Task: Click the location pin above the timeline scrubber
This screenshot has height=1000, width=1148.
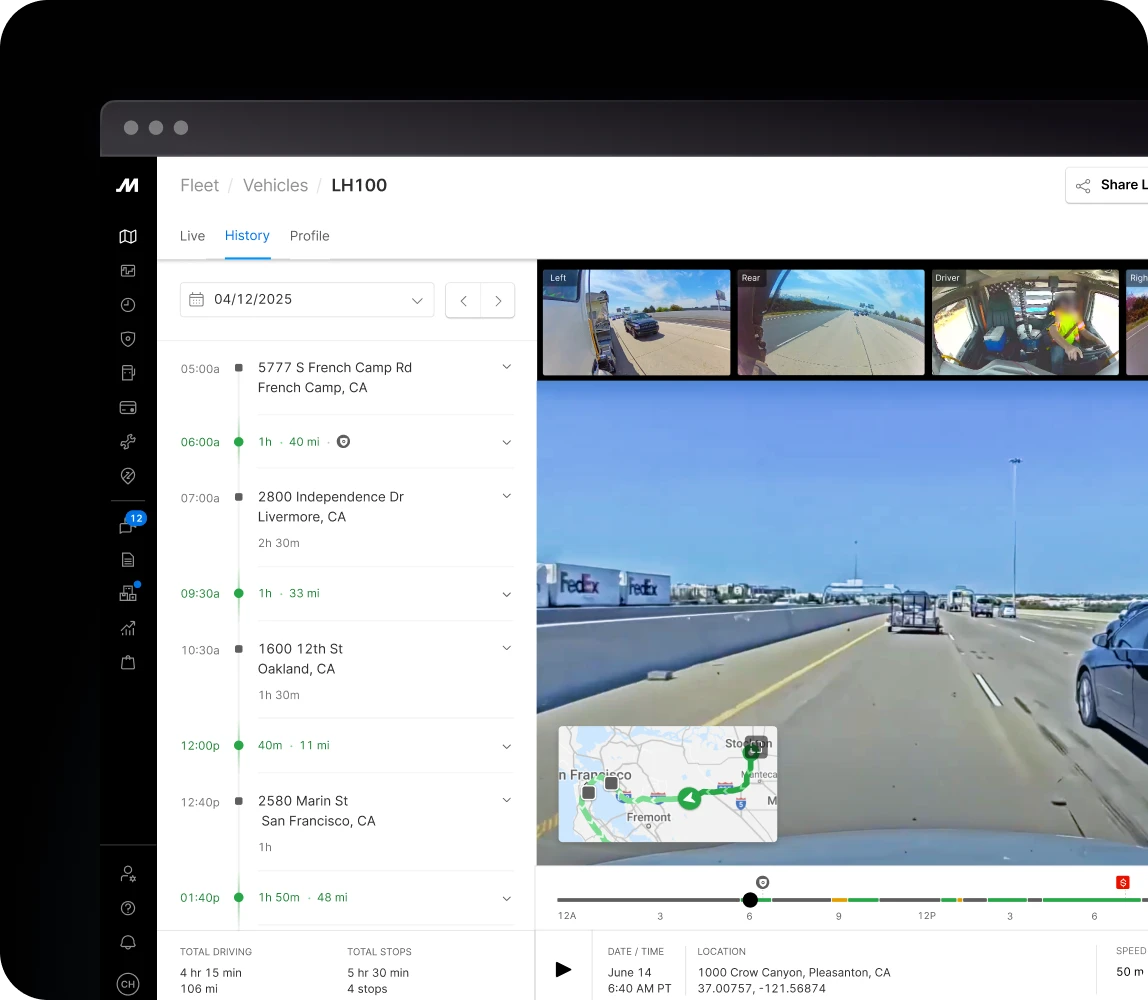Action: click(762, 882)
